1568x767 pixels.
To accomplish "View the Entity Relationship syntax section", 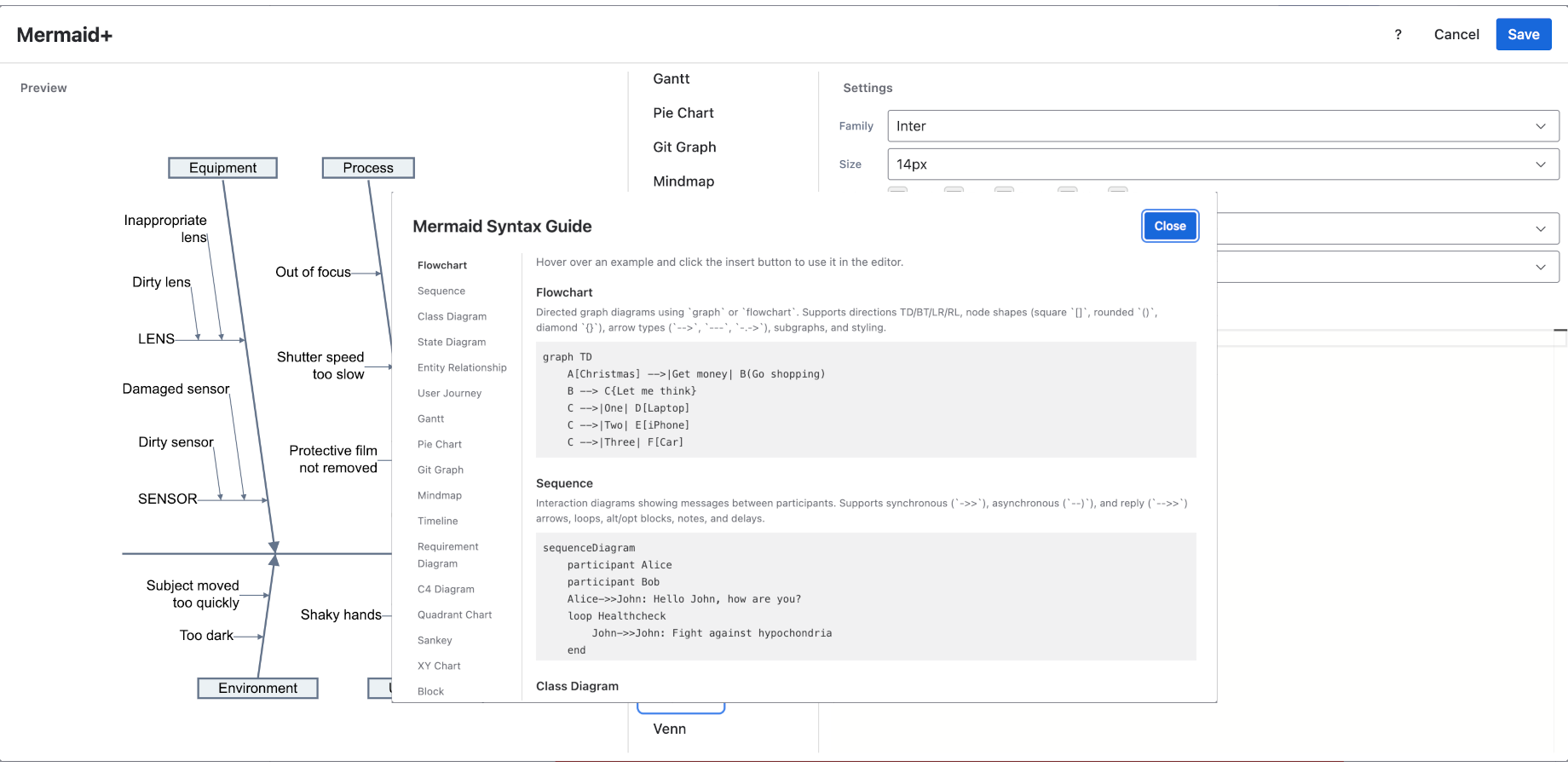I will (x=463, y=367).
